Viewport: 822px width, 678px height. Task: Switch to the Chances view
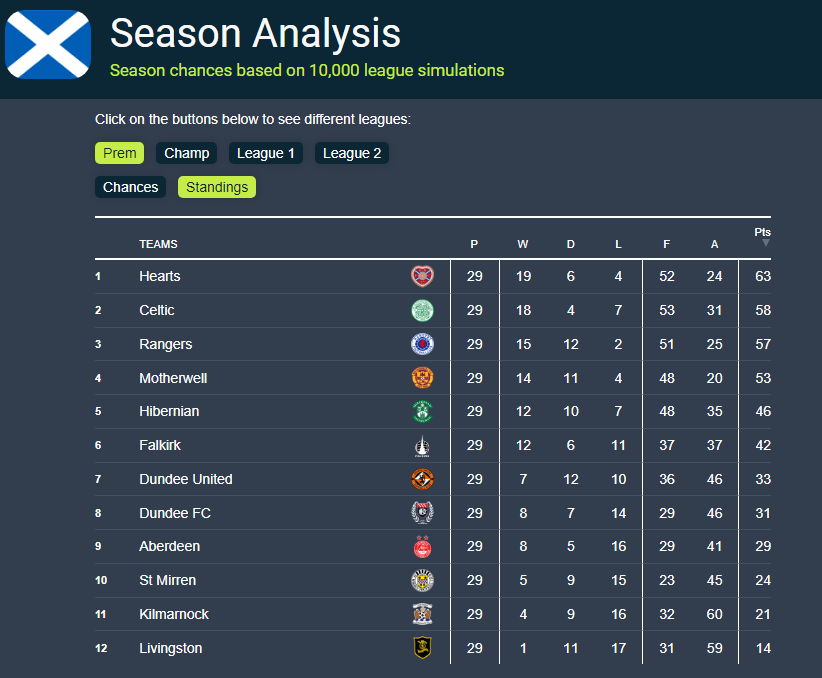click(130, 187)
